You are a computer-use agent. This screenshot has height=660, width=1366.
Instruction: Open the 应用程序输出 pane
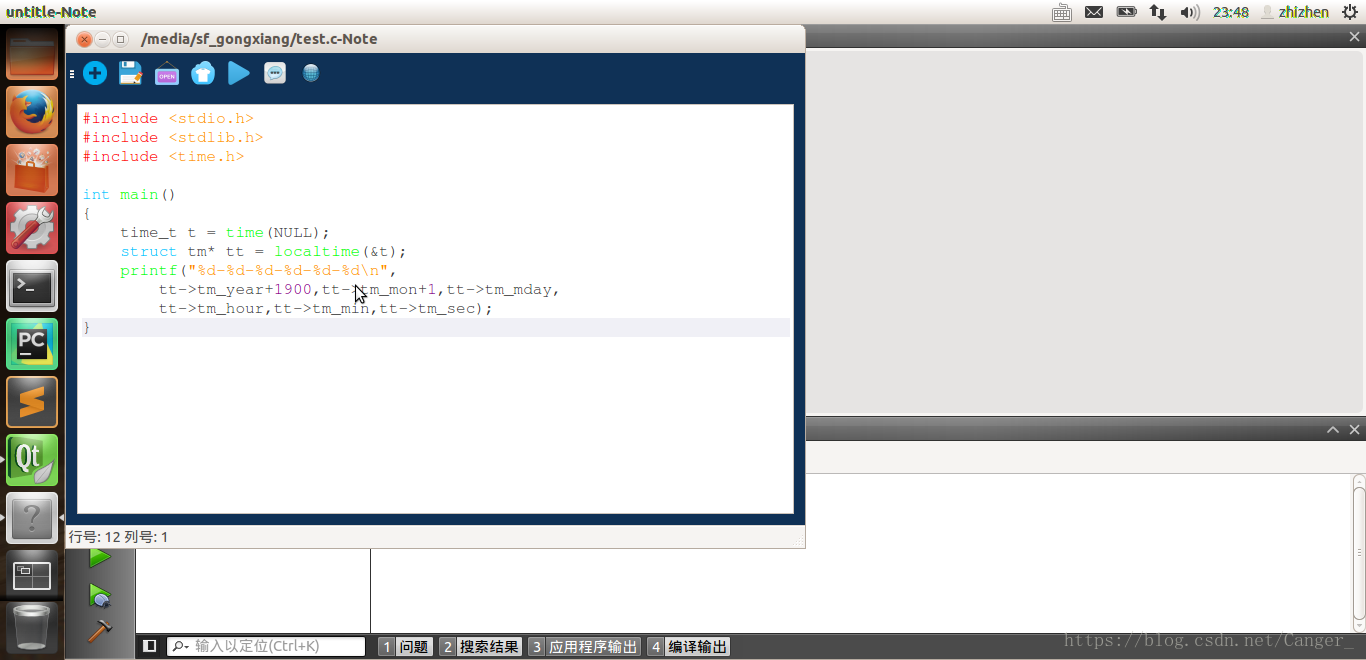pos(584,647)
